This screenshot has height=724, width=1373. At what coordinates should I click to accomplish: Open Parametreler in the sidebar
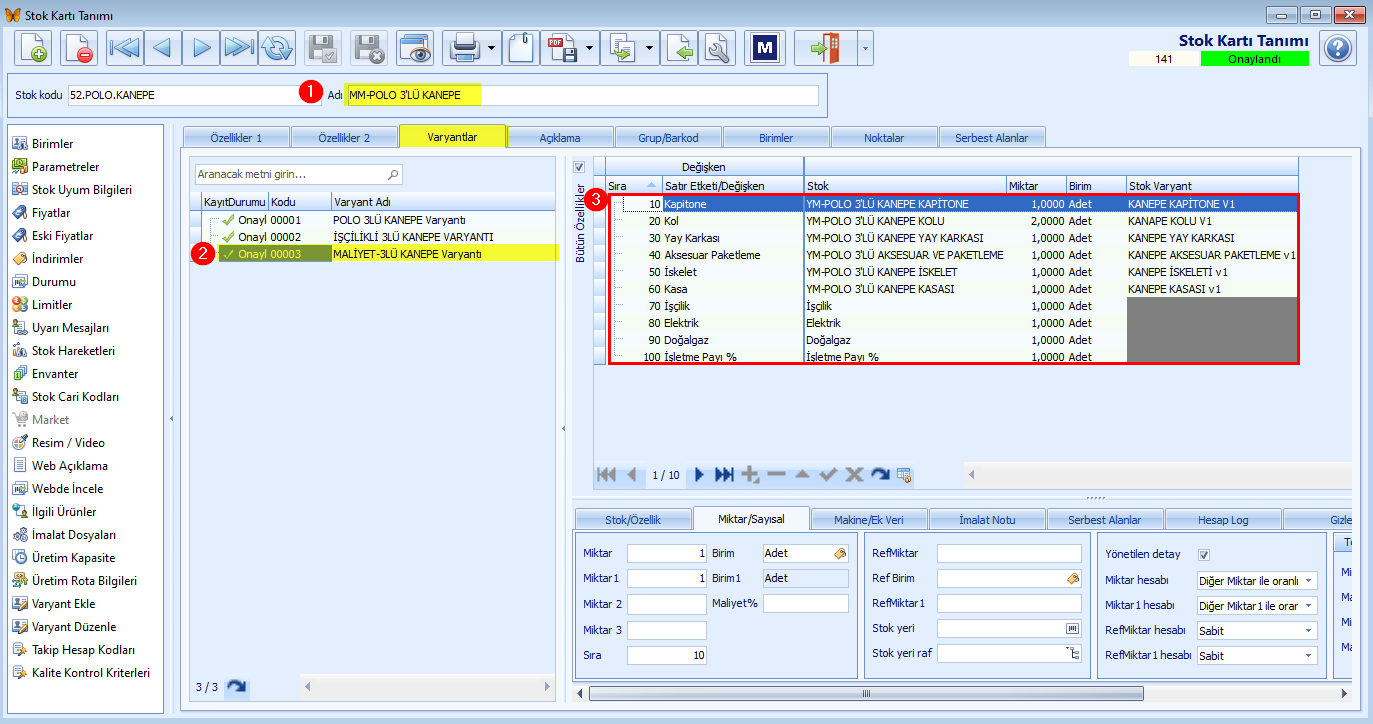(x=65, y=167)
